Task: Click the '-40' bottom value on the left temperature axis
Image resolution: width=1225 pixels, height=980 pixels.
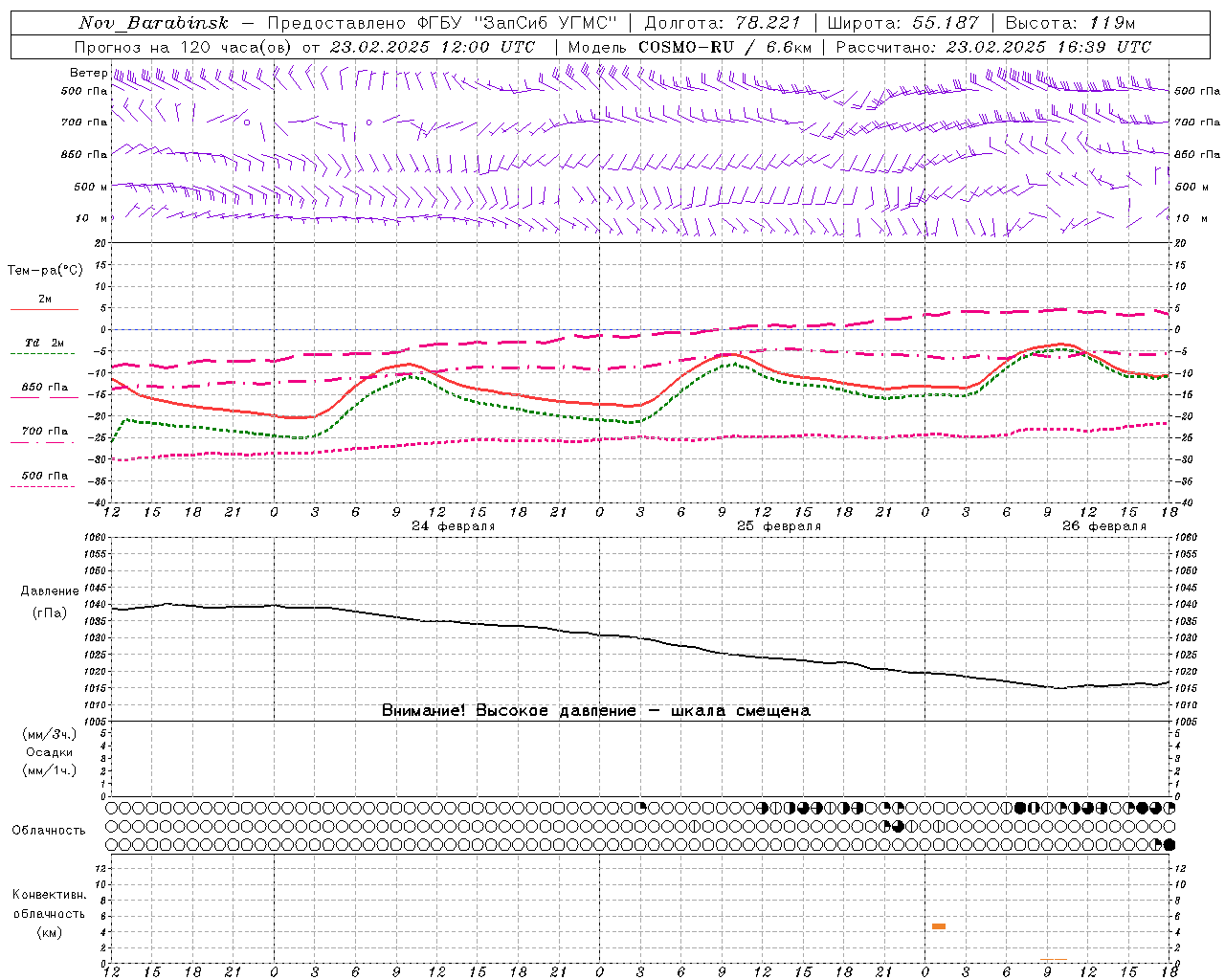Action: 97,503
